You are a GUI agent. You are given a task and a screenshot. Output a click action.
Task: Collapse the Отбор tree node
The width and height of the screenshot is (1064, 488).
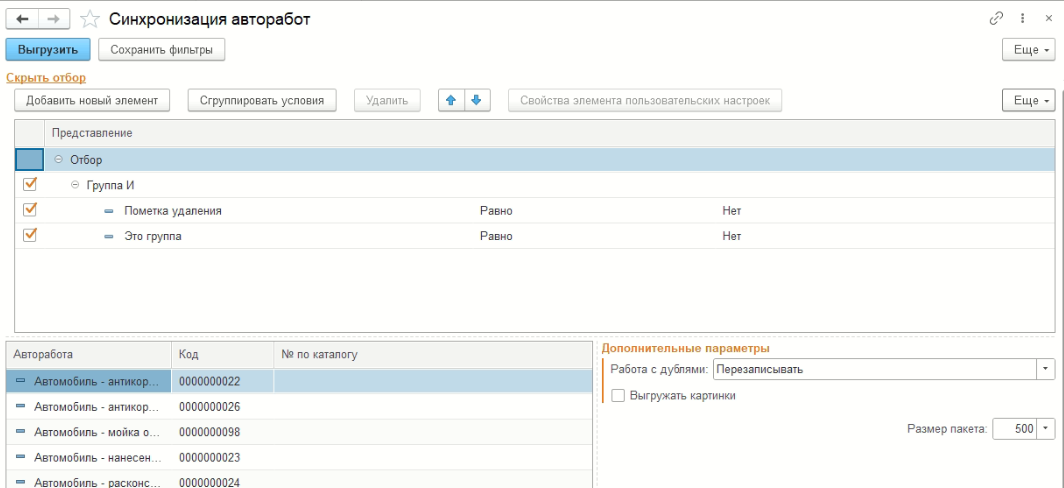[59, 160]
